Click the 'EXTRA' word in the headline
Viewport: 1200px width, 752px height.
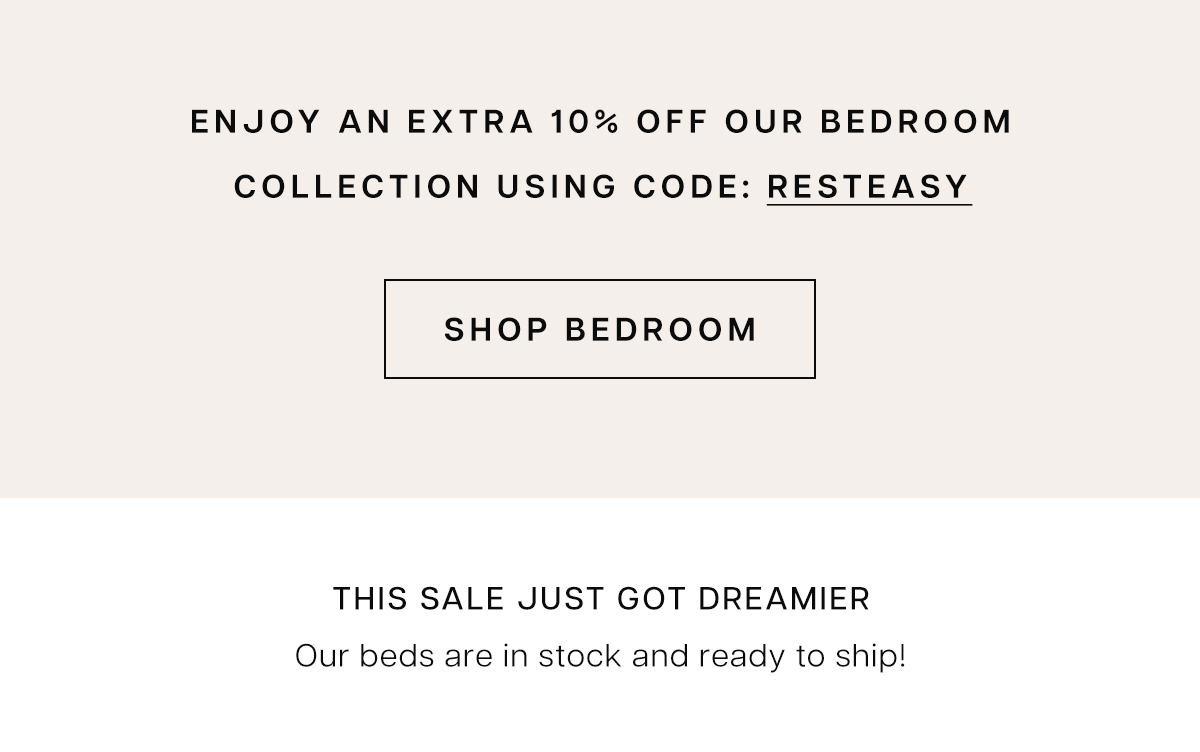(x=471, y=122)
